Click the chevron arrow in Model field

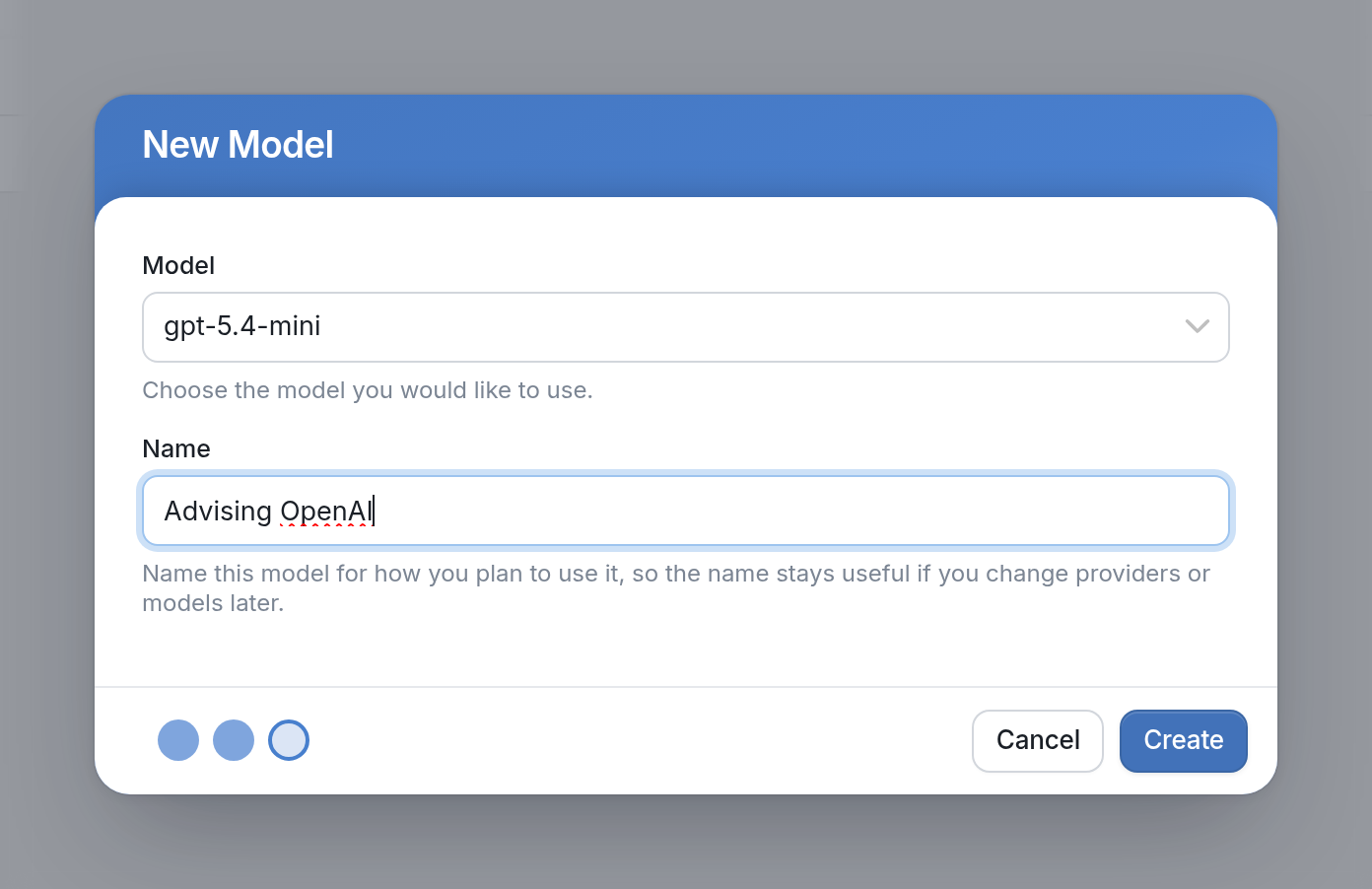coord(1197,326)
